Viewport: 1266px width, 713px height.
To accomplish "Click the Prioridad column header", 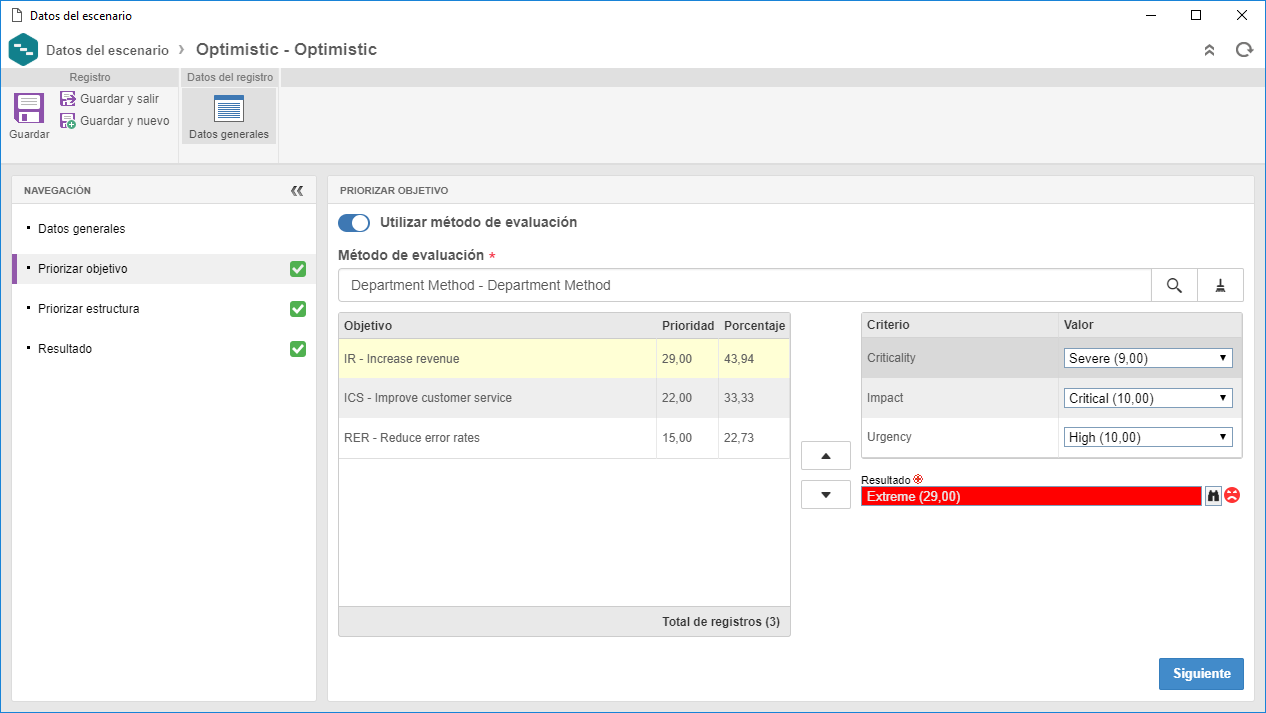I will click(x=688, y=326).
